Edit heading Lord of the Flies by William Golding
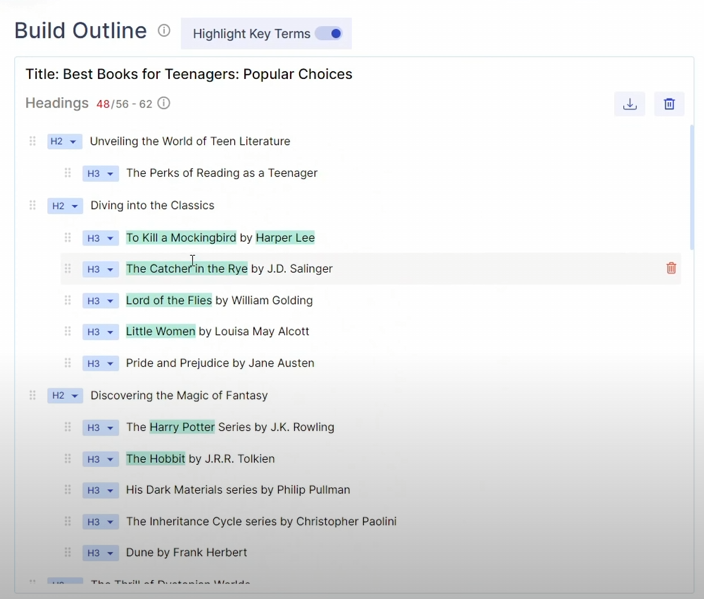This screenshot has width=704, height=599. [x=219, y=300]
